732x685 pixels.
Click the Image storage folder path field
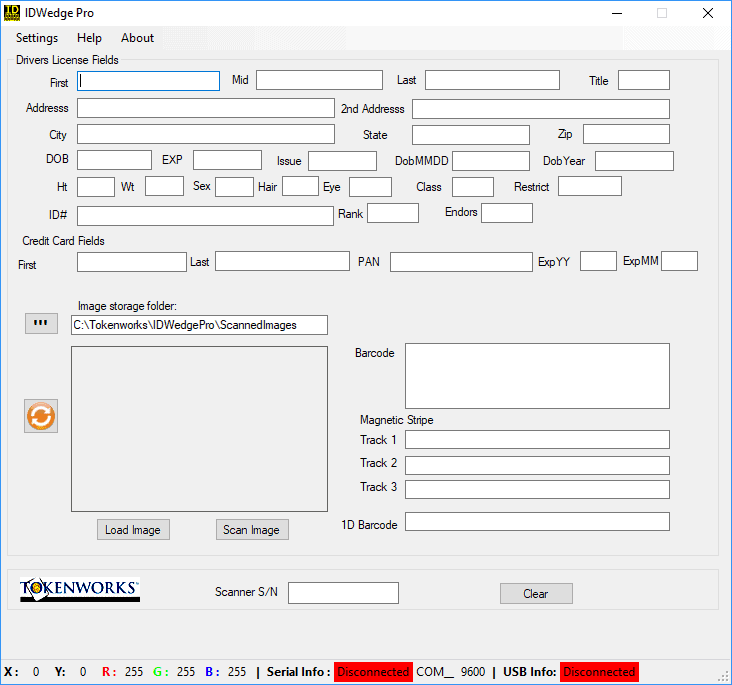click(x=199, y=325)
